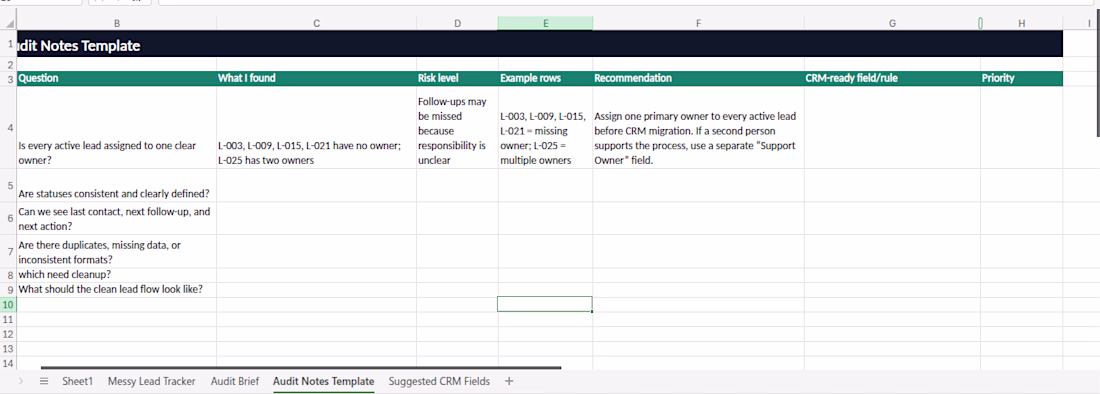Click the cell about every active lead owner
1100x394 pixels.
[x=116, y=128]
